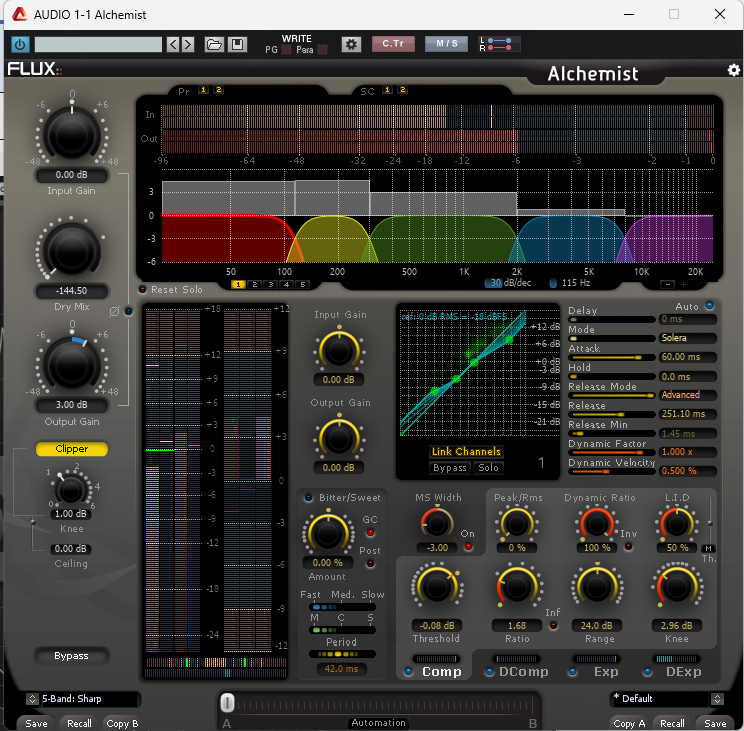Select band 5 tab below spectrum
Screen dimensions: 744x731
tap(302, 284)
